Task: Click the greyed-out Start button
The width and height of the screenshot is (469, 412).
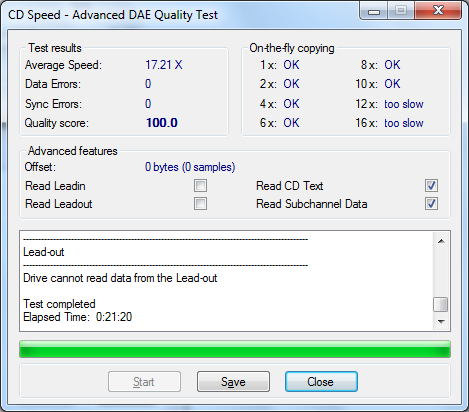Action: (144, 382)
